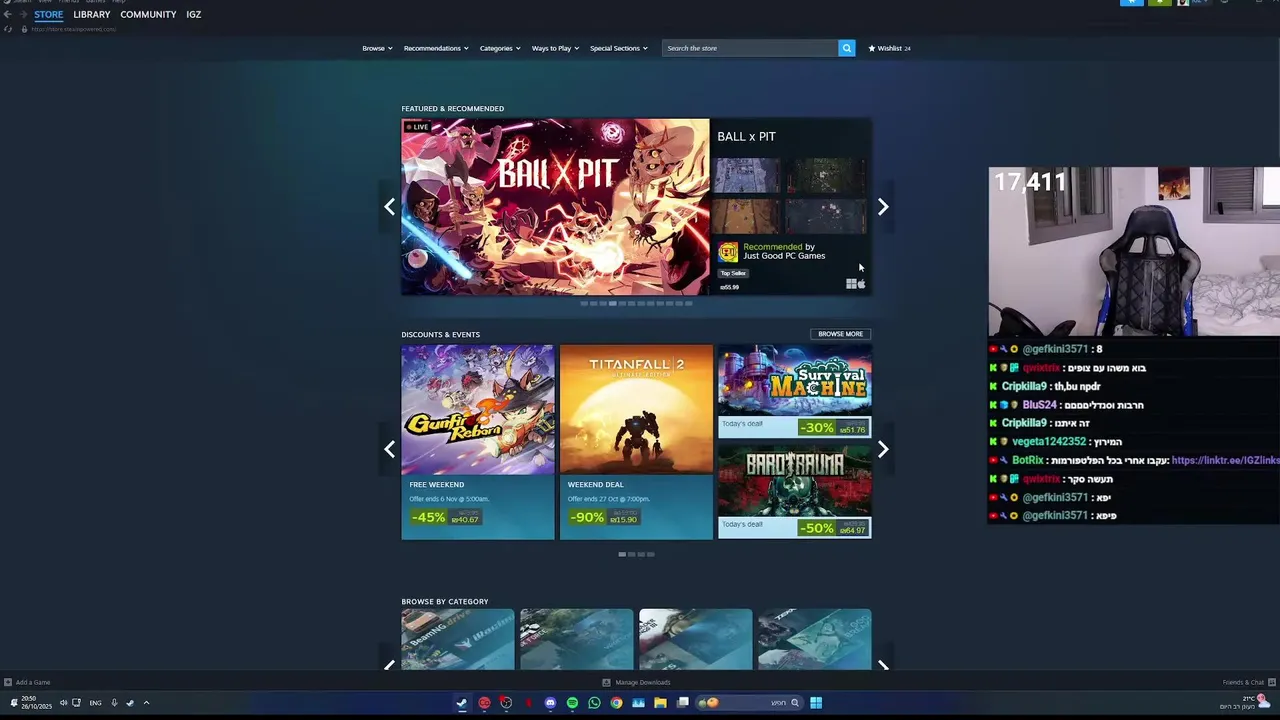Open the STORE tab
This screenshot has width=1280, height=720.
48,15
